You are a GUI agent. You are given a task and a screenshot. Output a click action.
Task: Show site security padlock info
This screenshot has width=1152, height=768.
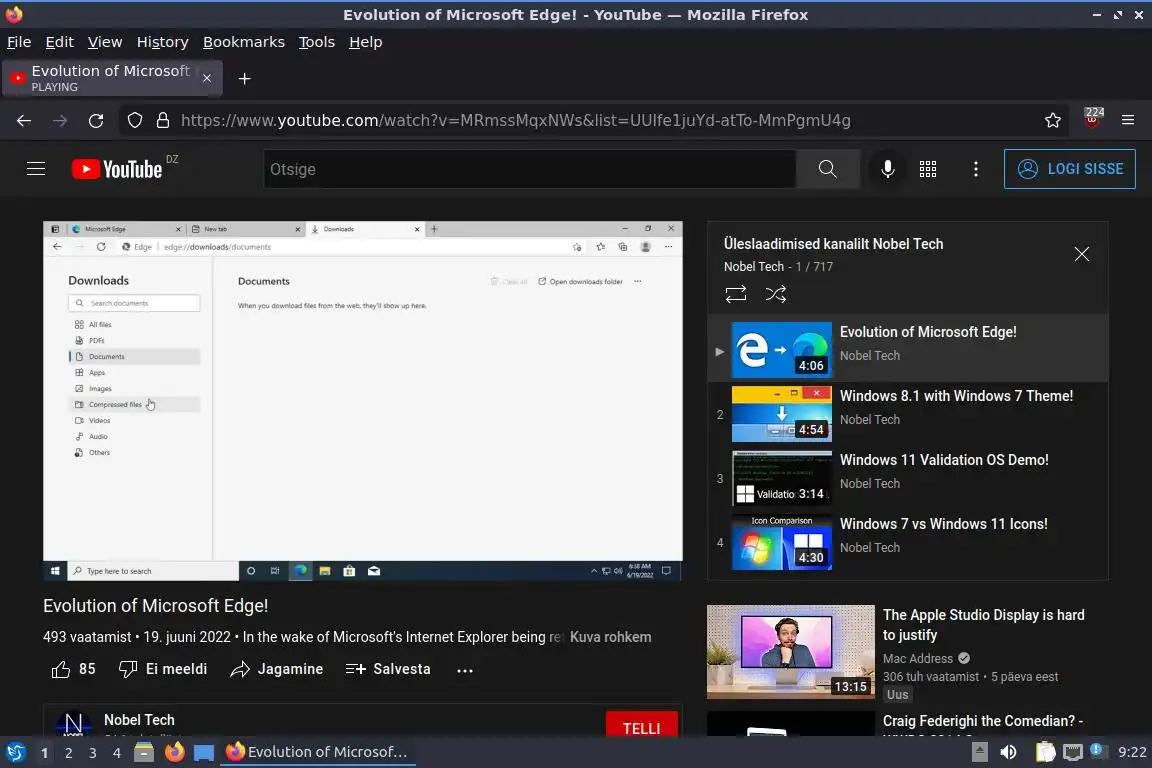tap(163, 121)
